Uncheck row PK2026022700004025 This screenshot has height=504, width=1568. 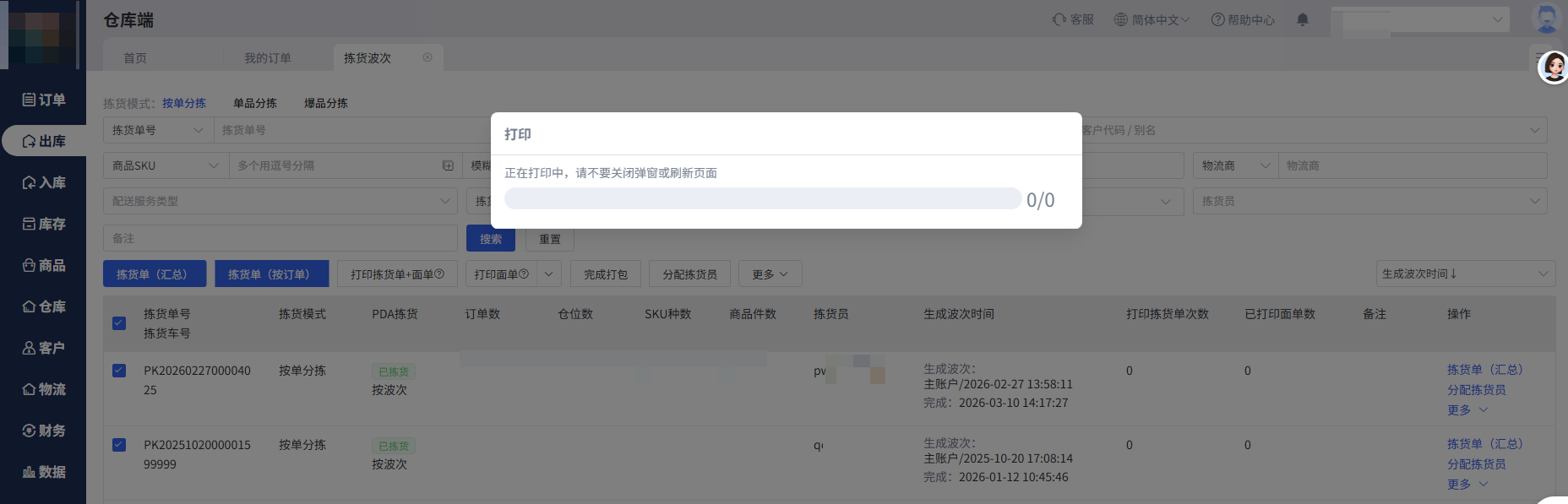coord(119,371)
